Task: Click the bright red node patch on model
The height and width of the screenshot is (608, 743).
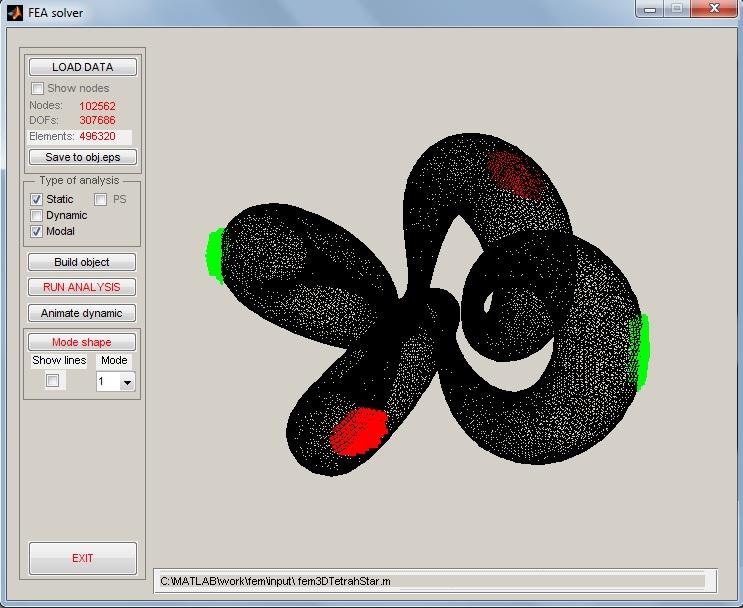Action: (359, 430)
